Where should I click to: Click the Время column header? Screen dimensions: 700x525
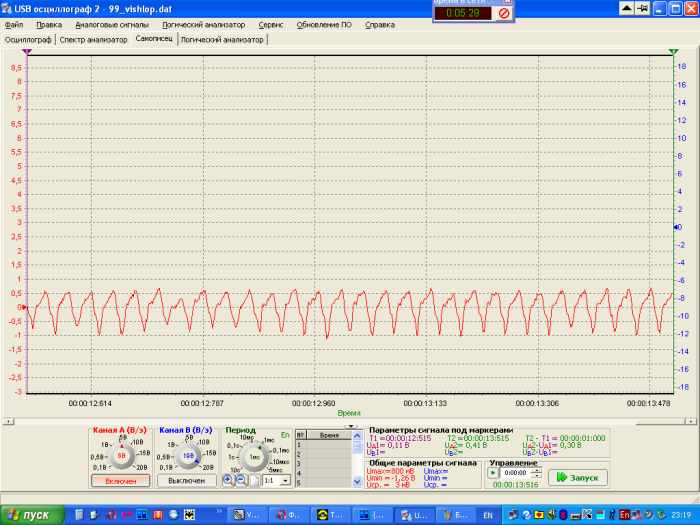tap(329, 435)
